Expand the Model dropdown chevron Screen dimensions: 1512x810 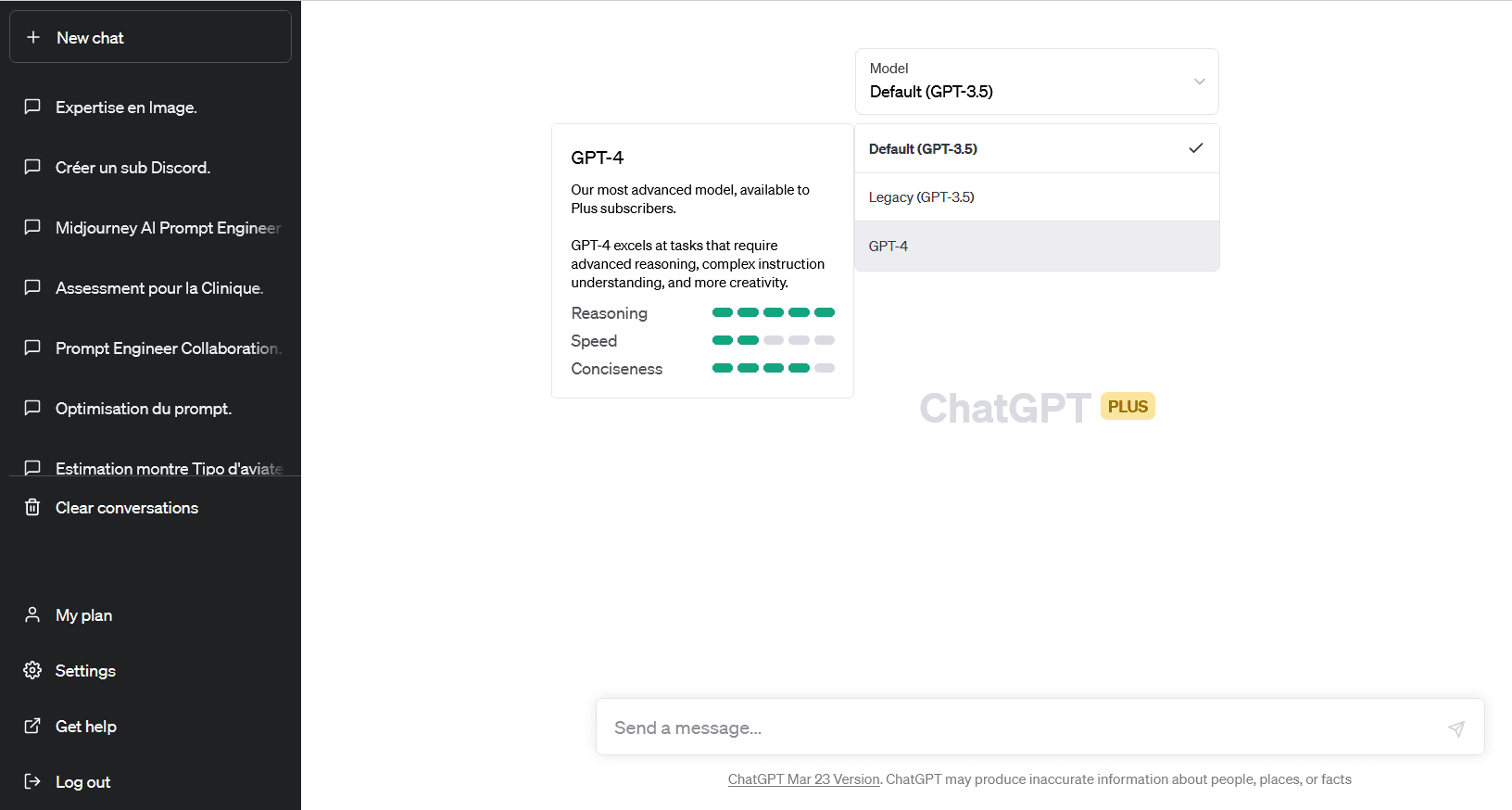[1200, 82]
